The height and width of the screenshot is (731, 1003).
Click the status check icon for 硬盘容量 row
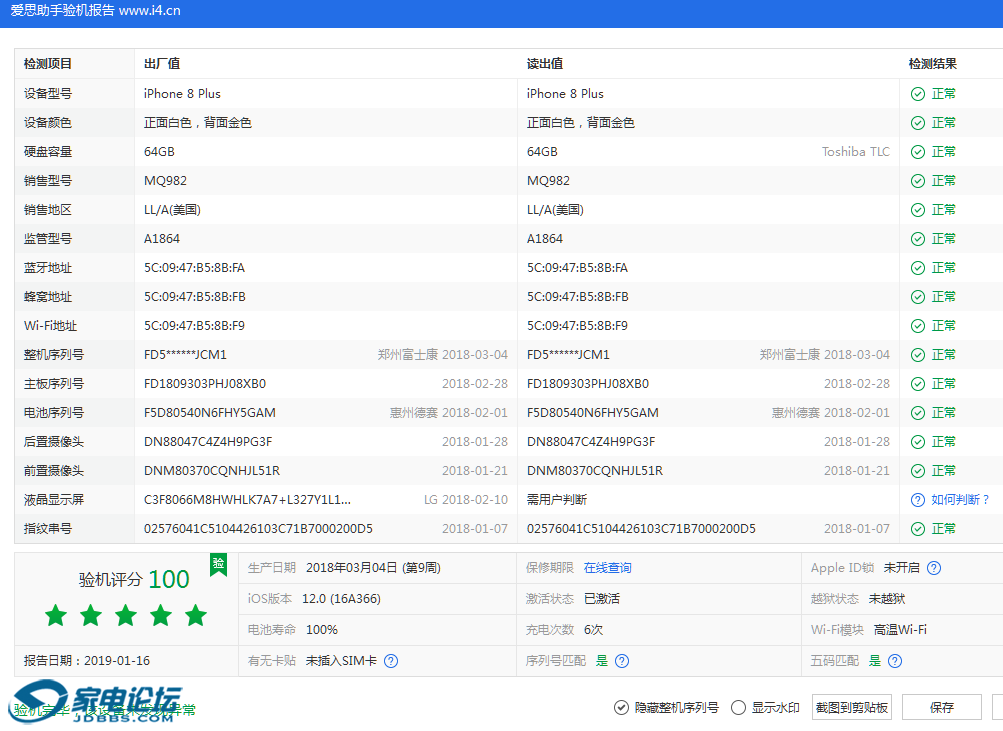(918, 152)
